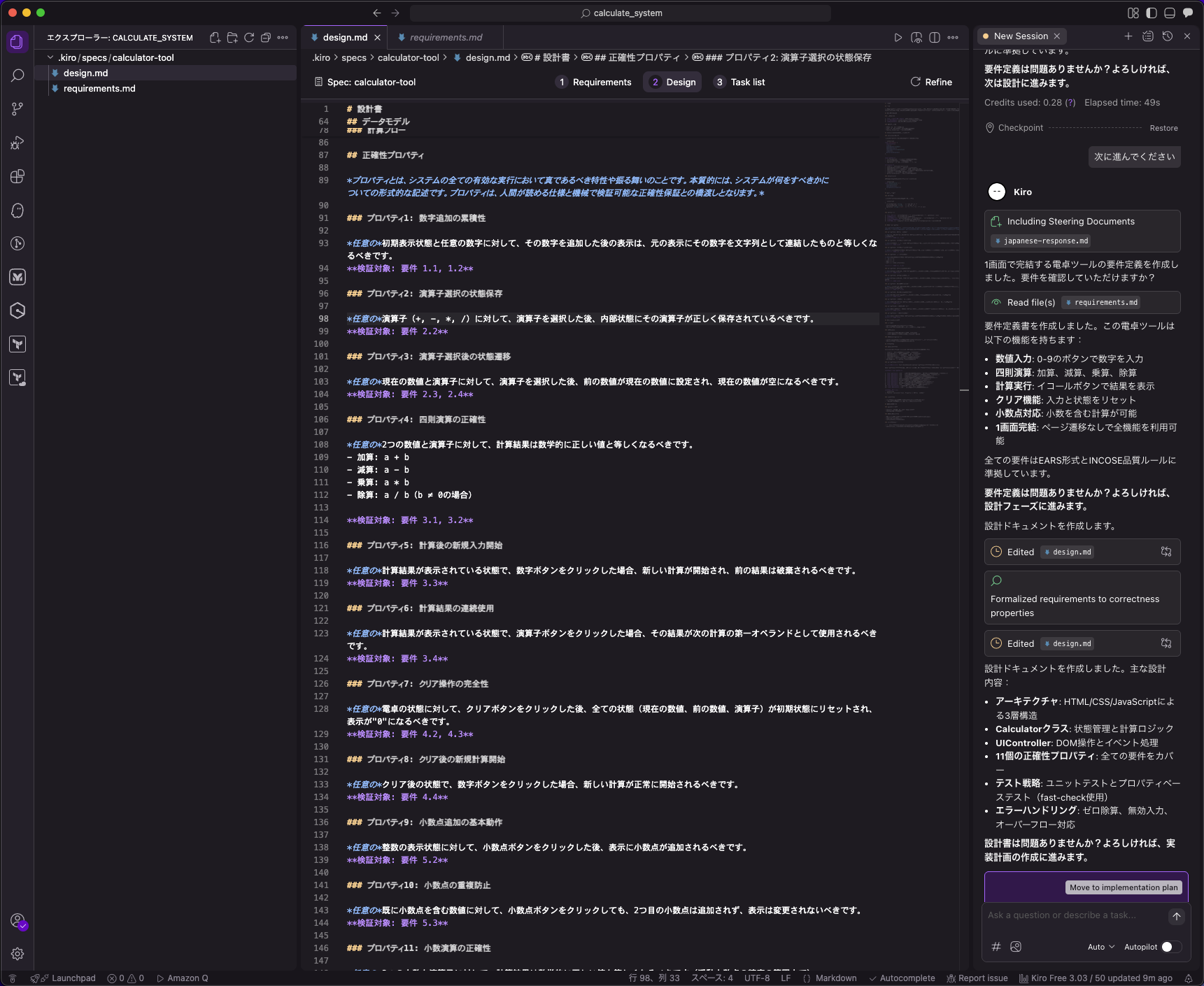Click the Move to implementation plan button
The width and height of the screenshot is (1204, 986).
pyautogui.click(x=1124, y=887)
